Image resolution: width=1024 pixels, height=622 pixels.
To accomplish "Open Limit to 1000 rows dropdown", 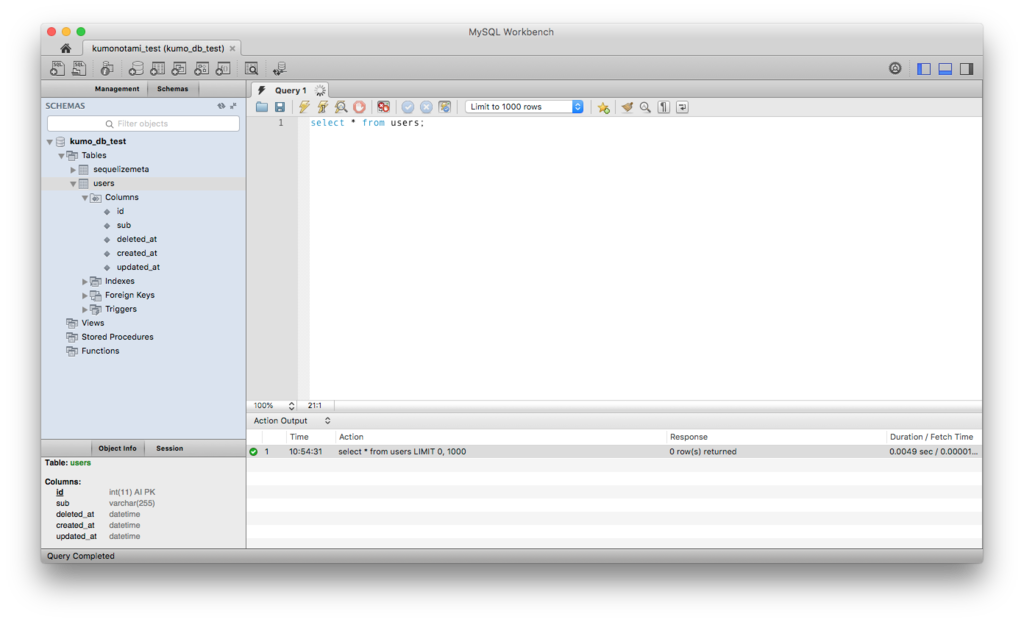I will (x=524, y=106).
